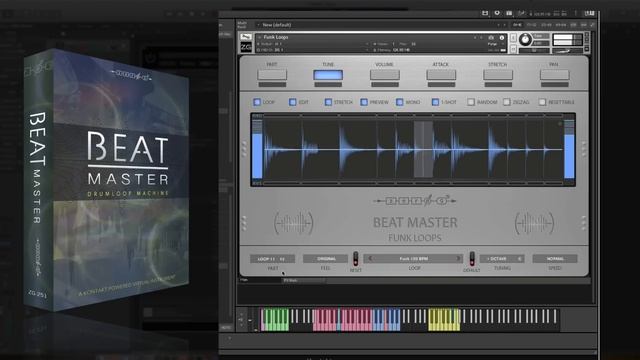
Task: Select the FX Rack tab below the instrument
Action: [x=304, y=280]
